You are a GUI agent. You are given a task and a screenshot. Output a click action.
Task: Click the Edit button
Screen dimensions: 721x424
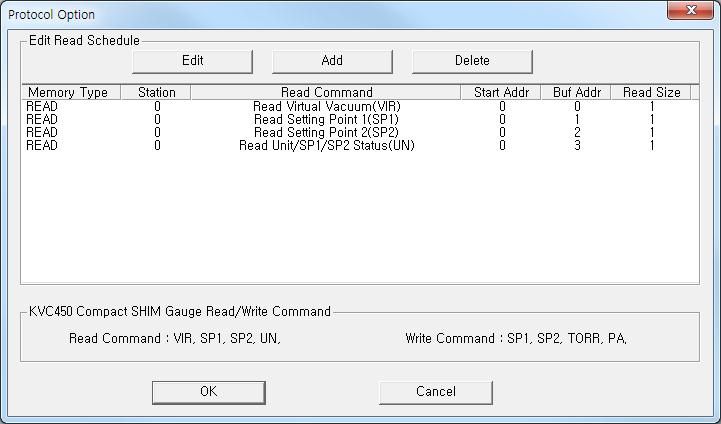click(192, 61)
